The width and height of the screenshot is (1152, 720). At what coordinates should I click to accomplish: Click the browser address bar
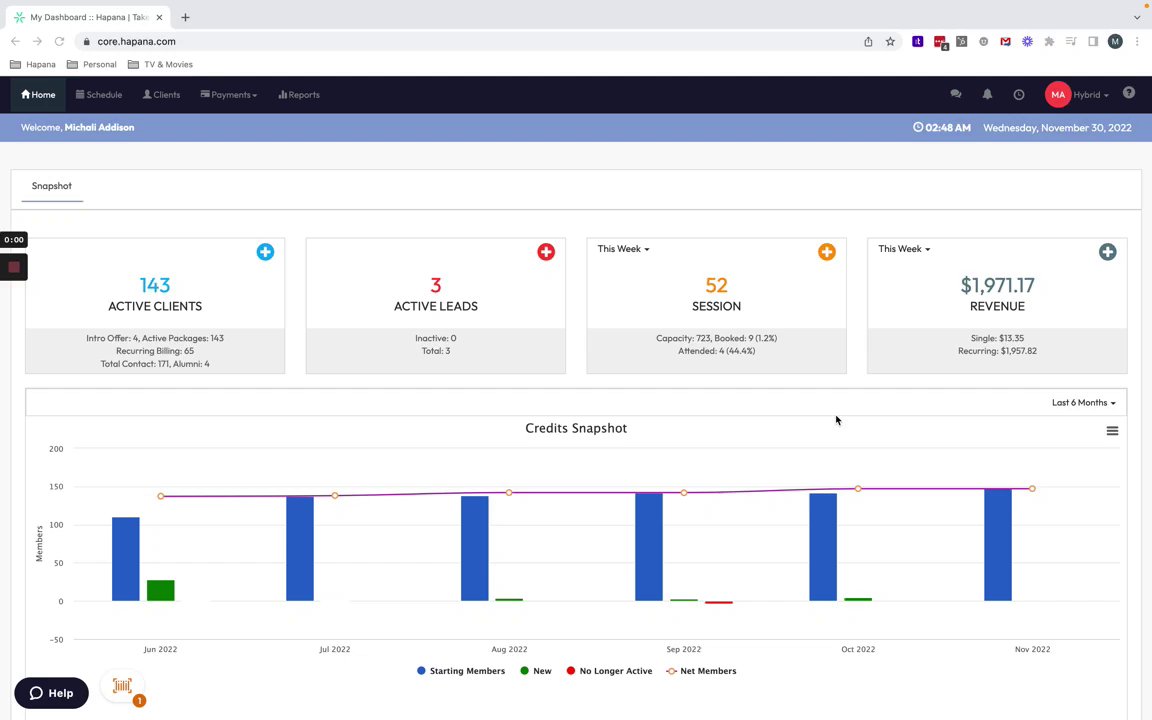tap(470, 42)
